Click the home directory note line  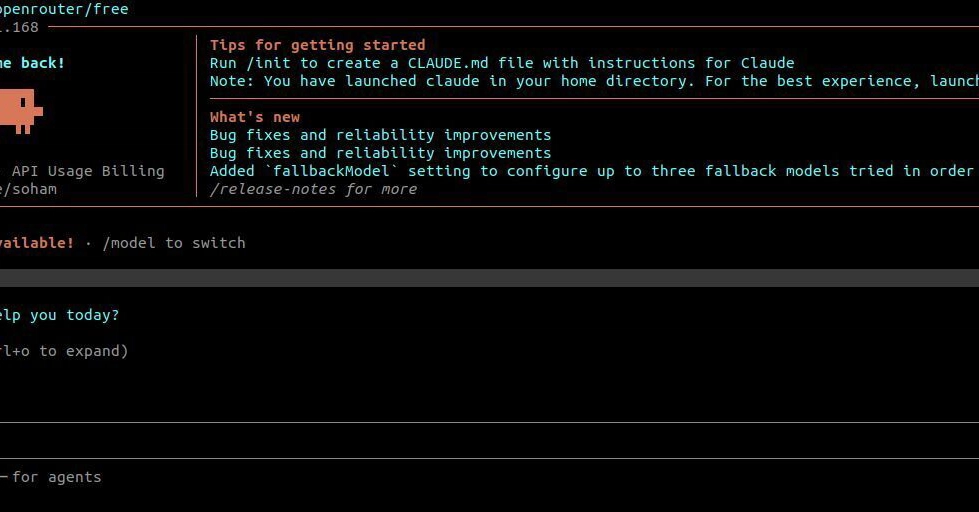(594, 81)
